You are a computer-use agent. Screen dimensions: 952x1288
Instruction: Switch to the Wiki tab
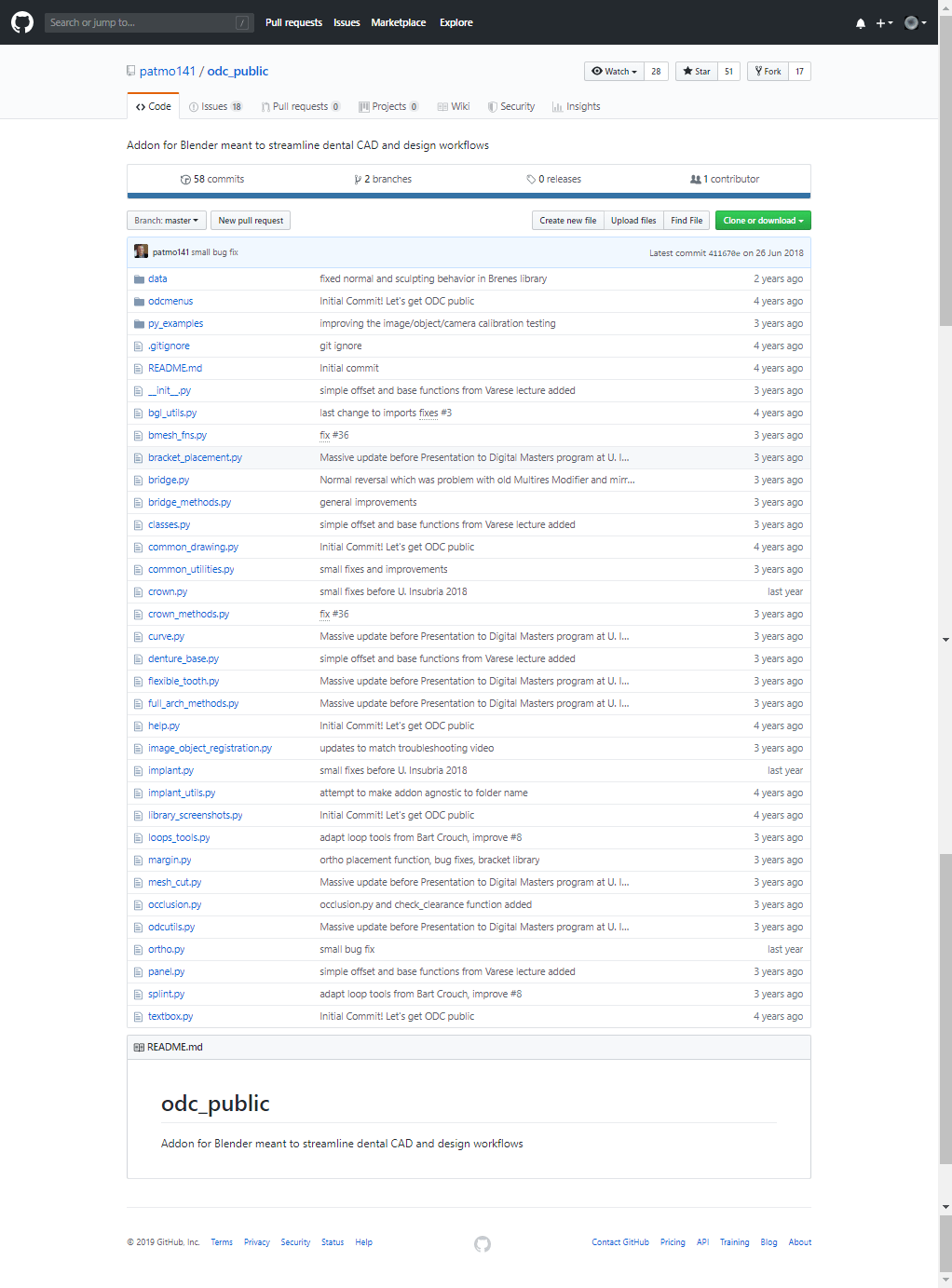pyautogui.click(x=454, y=106)
